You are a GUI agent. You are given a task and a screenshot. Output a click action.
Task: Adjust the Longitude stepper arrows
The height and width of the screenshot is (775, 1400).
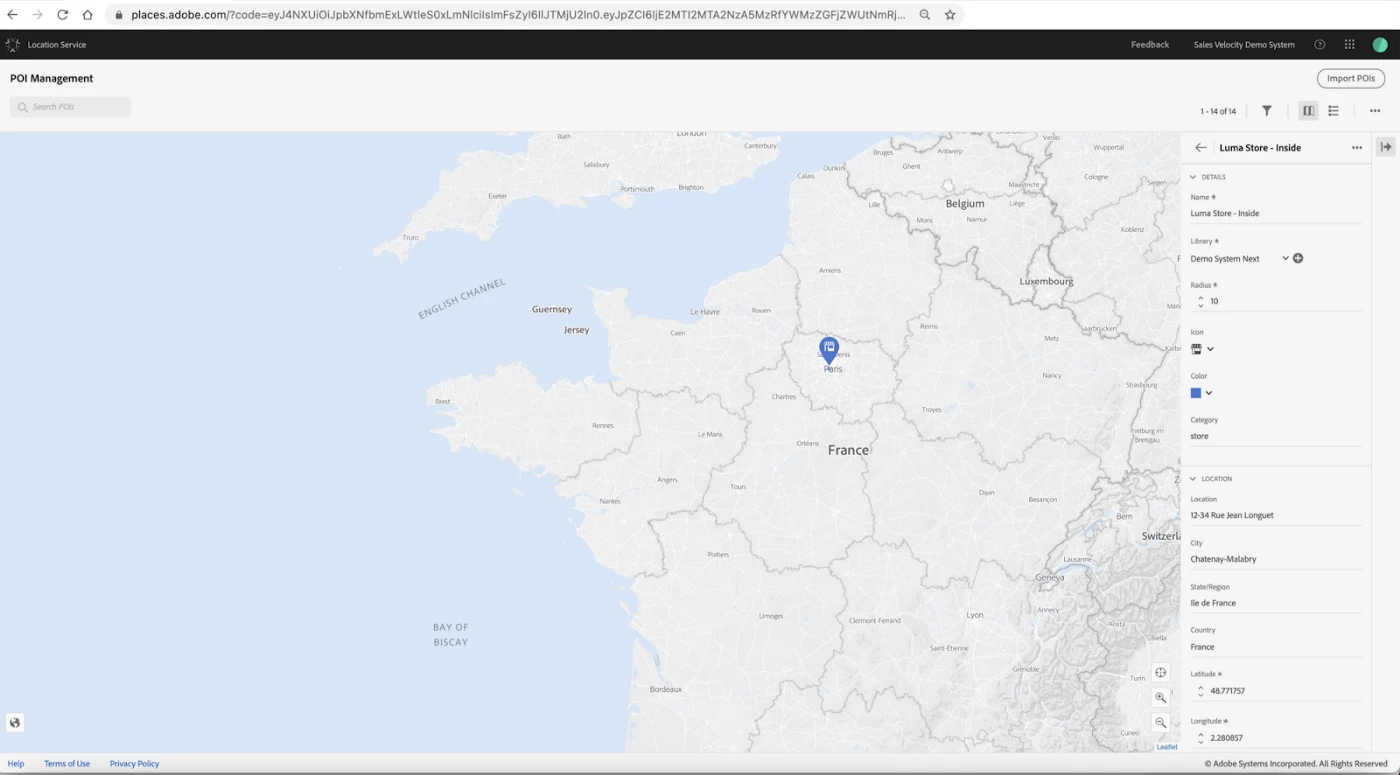pyautogui.click(x=1201, y=738)
